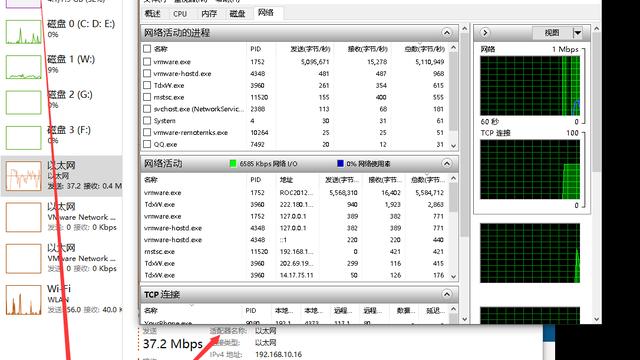Check the TdxW.exe process checkbox

(147, 85)
